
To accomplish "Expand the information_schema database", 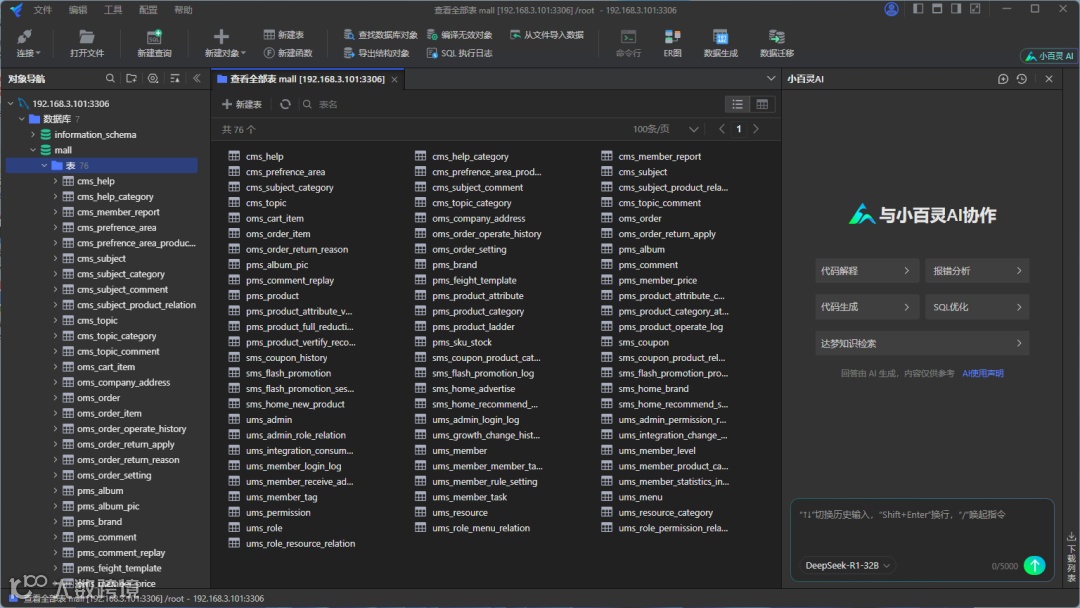I will (x=32, y=134).
